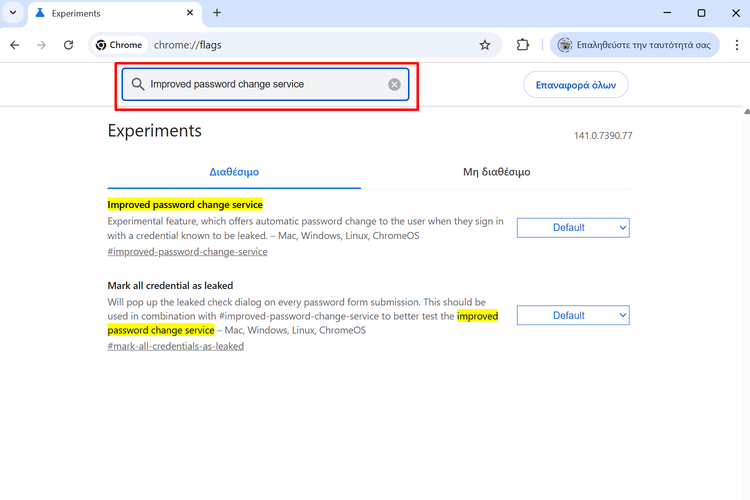The image size is (750, 500).
Task: Focus the flags search input field
Action: coord(265,84)
